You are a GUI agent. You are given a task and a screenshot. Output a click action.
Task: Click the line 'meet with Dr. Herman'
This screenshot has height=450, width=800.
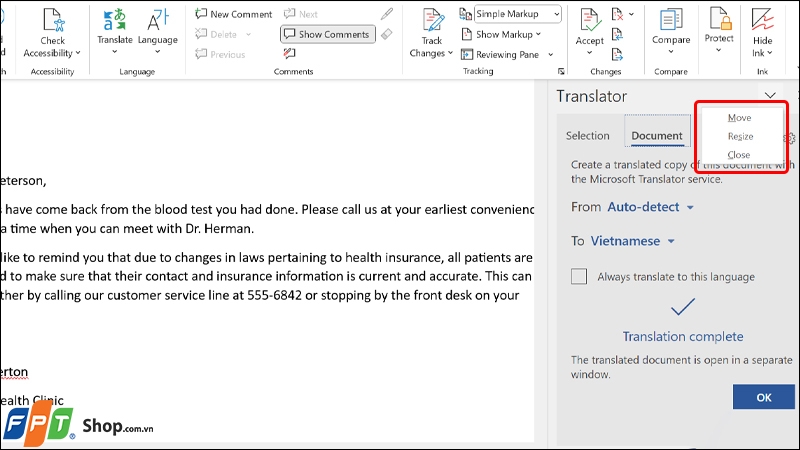[127, 229]
